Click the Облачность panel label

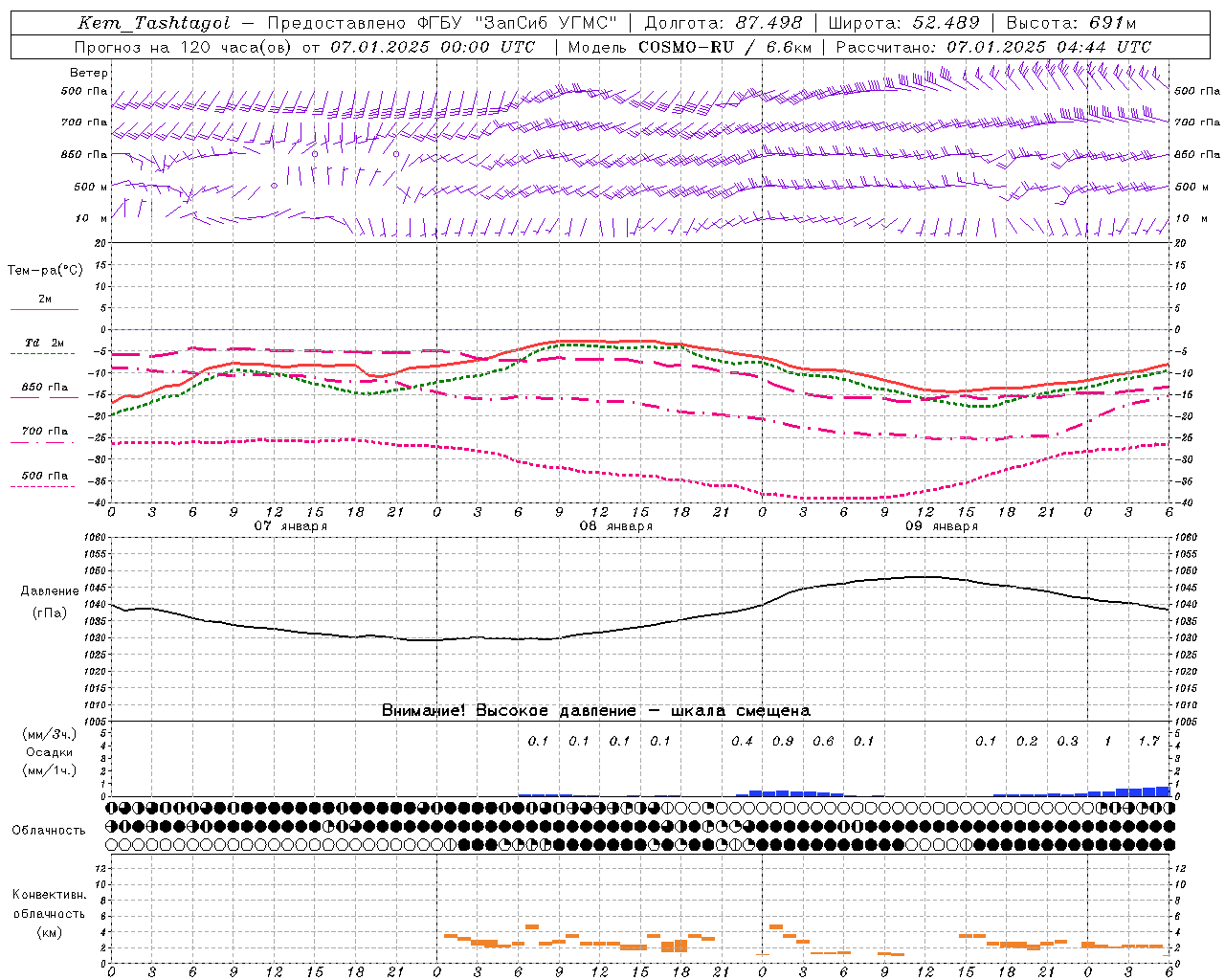pos(49,830)
